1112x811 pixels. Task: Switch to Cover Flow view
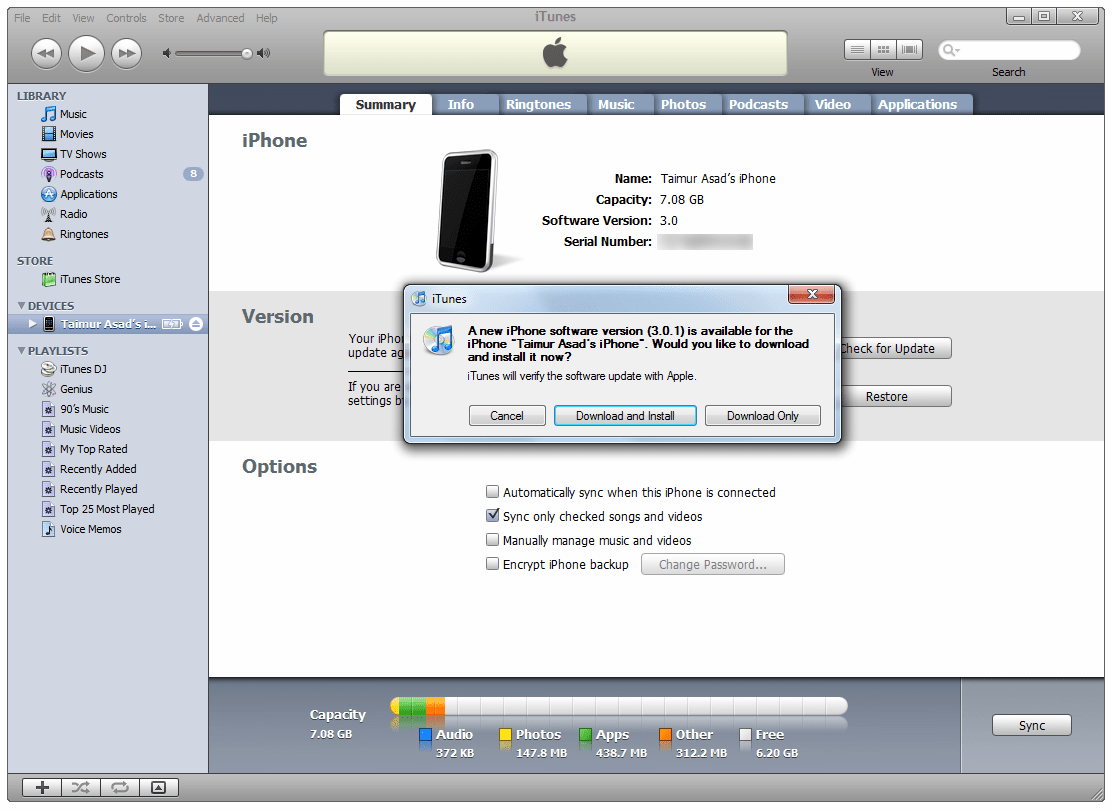click(x=909, y=48)
